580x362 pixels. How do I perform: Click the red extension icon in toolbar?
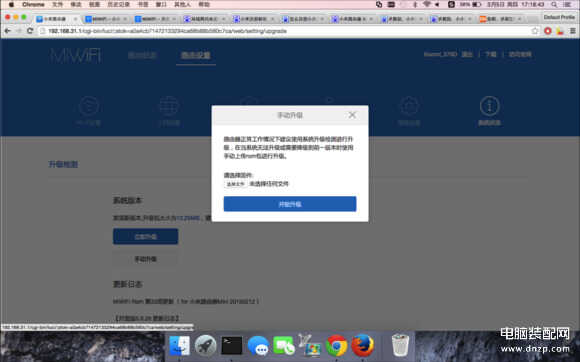[548, 31]
